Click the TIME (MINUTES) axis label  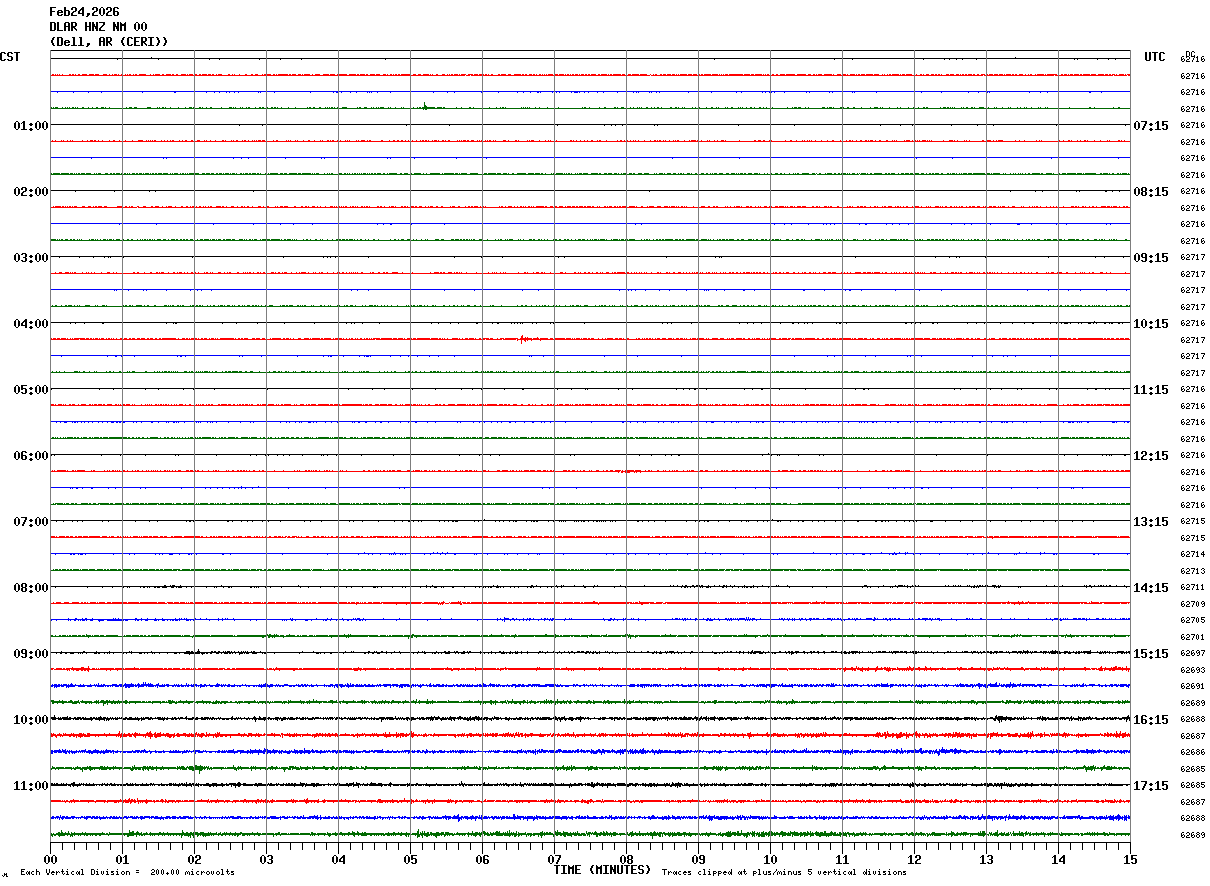tap(602, 870)
